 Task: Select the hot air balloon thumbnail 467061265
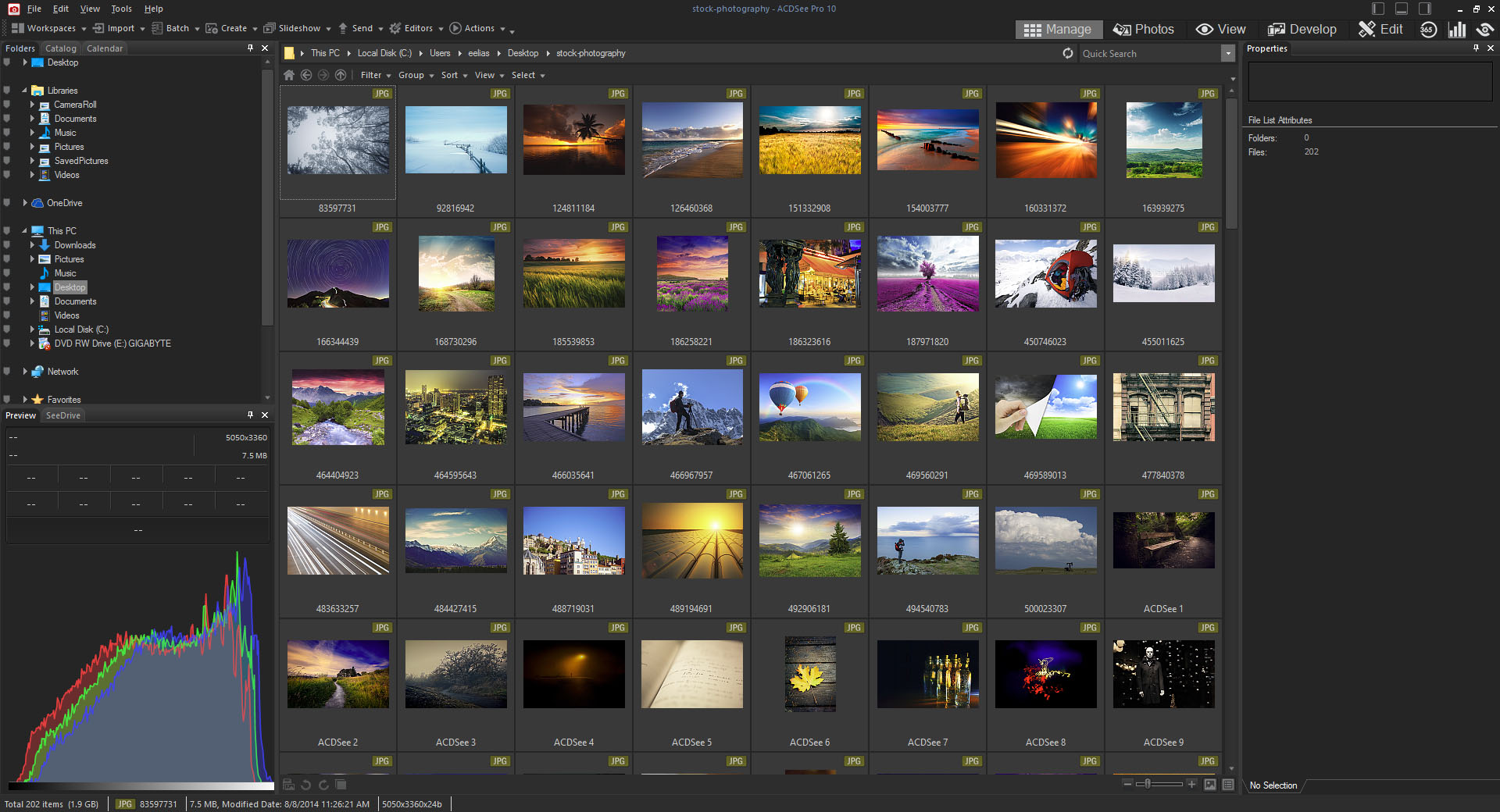tap(809, 407)
